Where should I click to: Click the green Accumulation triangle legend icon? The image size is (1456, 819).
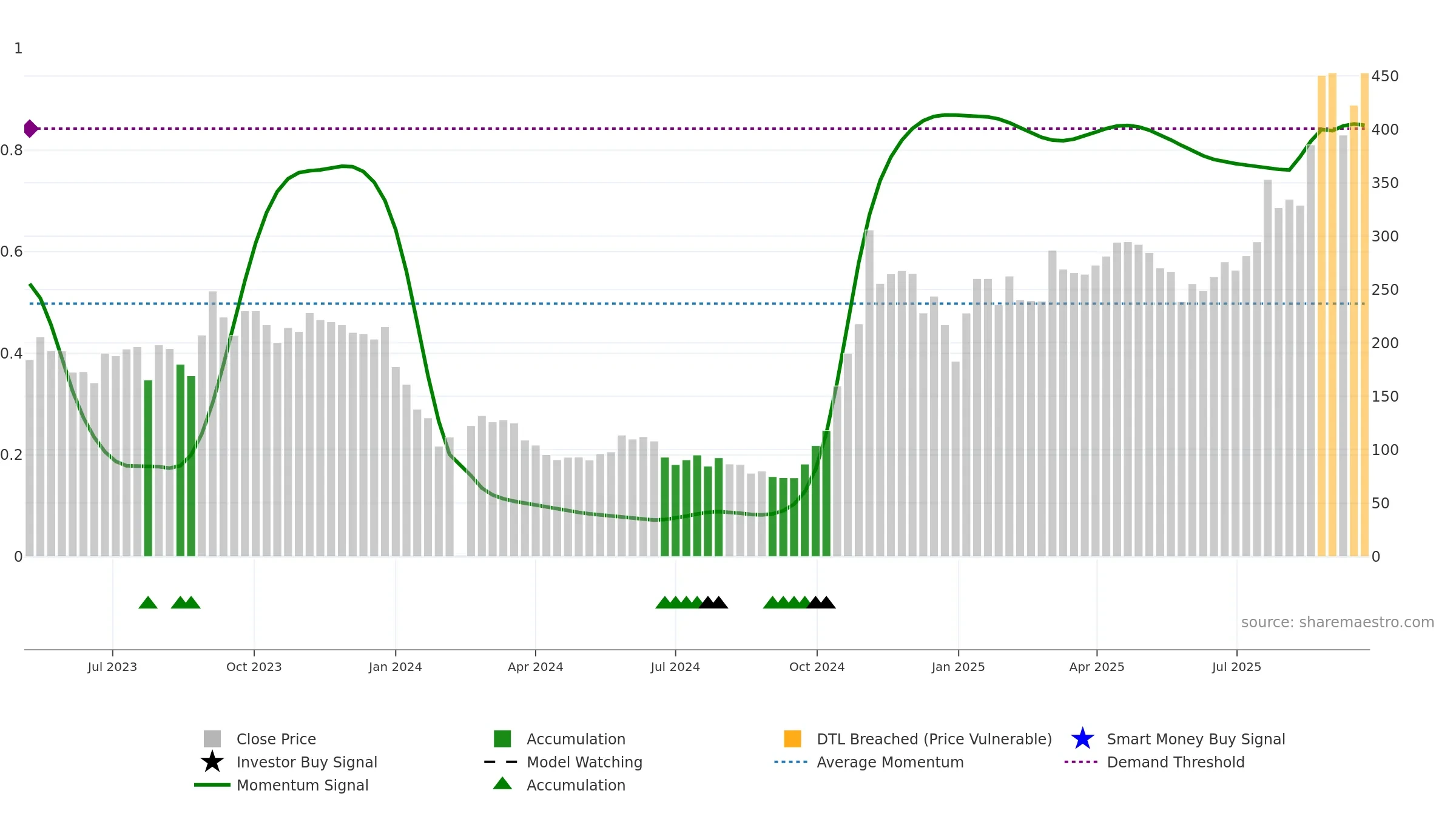tap(502, 783)
